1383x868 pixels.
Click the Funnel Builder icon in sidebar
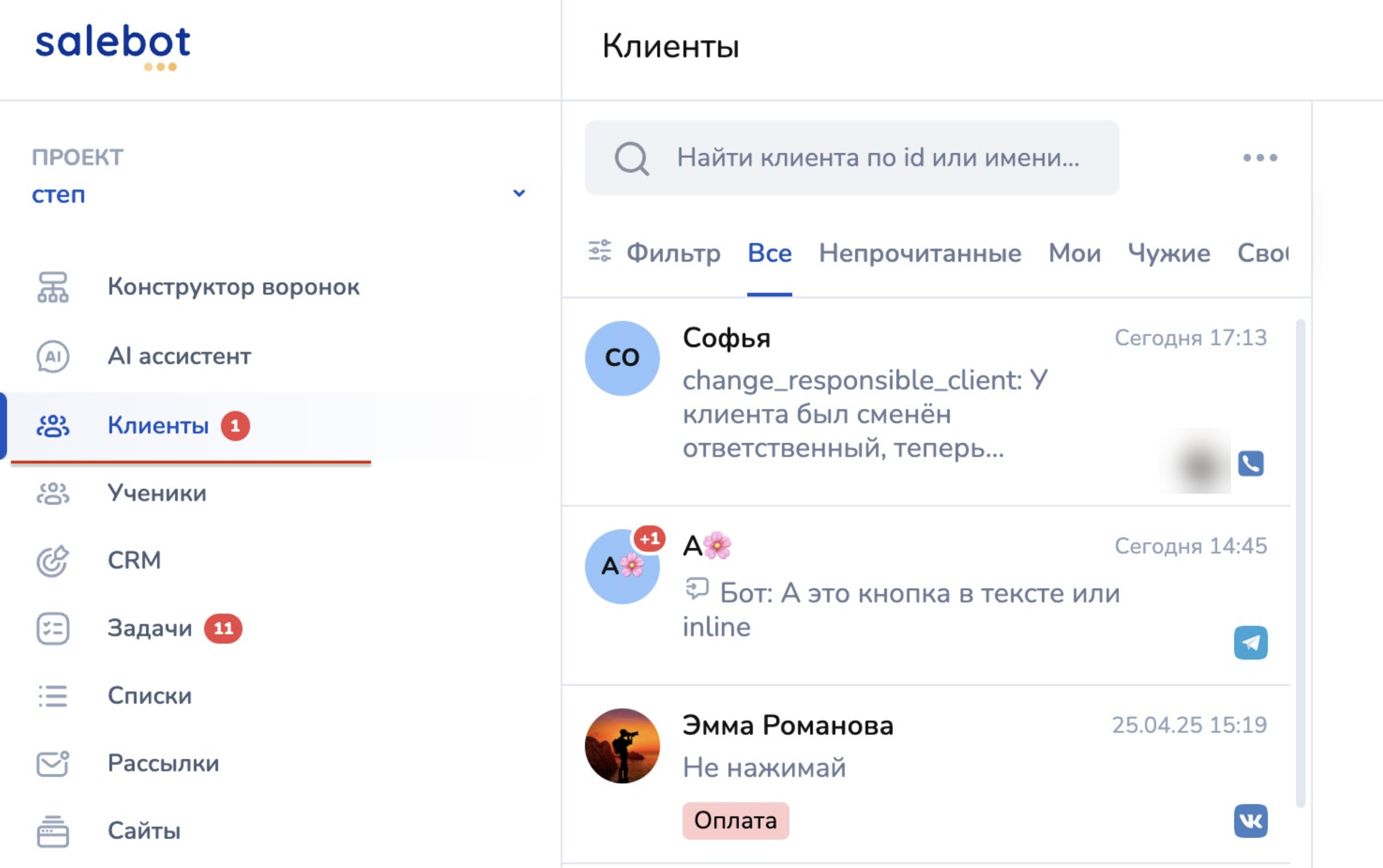(x=53, y=287)
